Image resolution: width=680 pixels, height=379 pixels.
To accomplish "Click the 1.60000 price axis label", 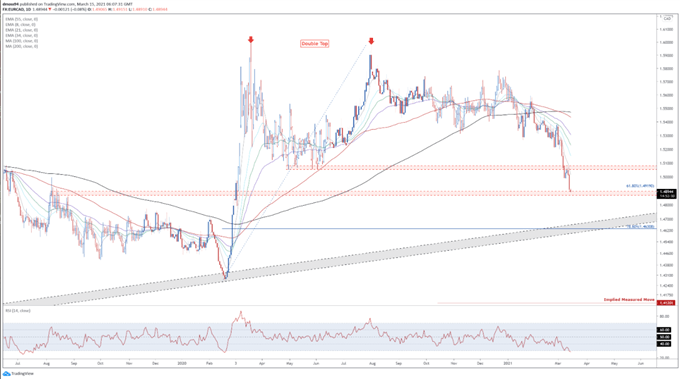I will pyautogui.click(x=666, y=42).
